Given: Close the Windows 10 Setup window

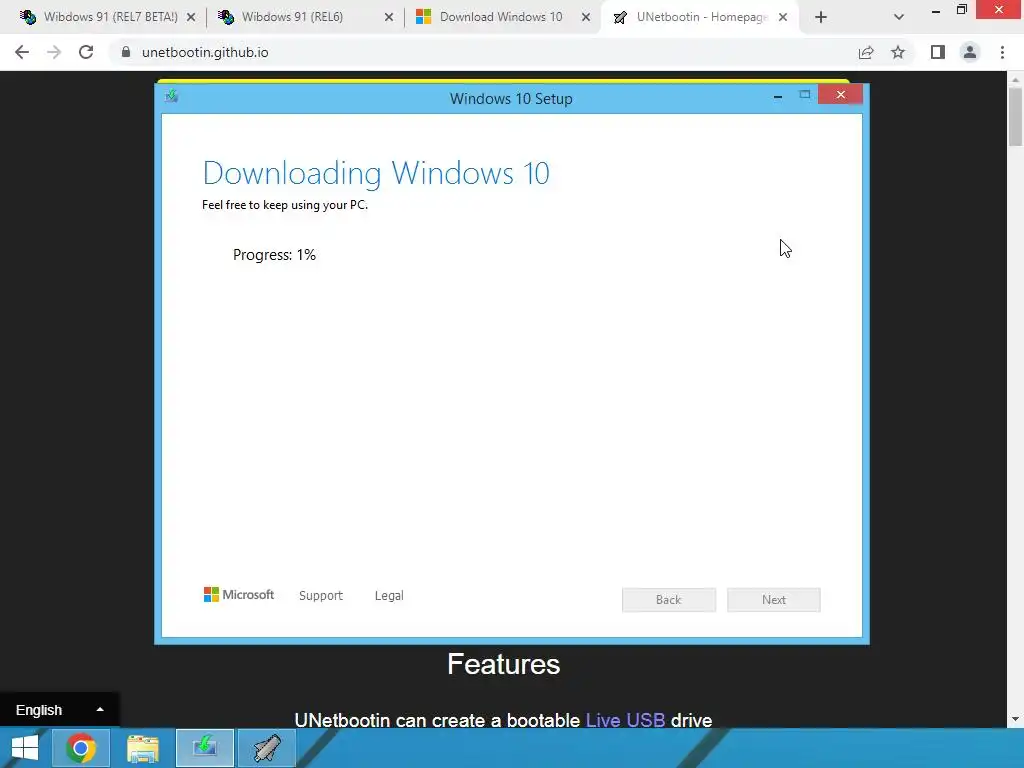Looking at the screenshot, I should click(840, 95).
